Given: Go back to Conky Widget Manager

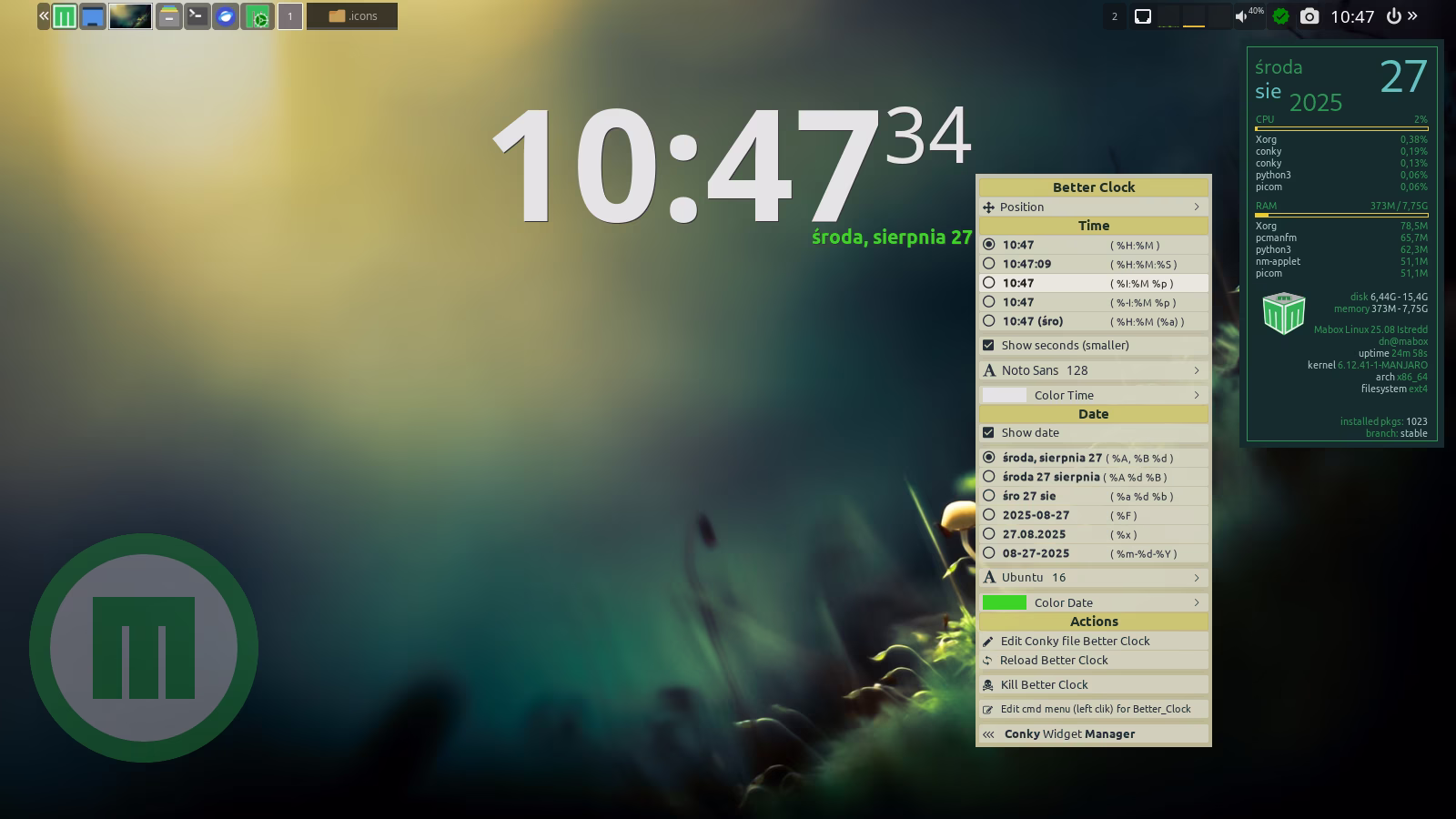Looking at the screenshot, I should (1069, 734).
